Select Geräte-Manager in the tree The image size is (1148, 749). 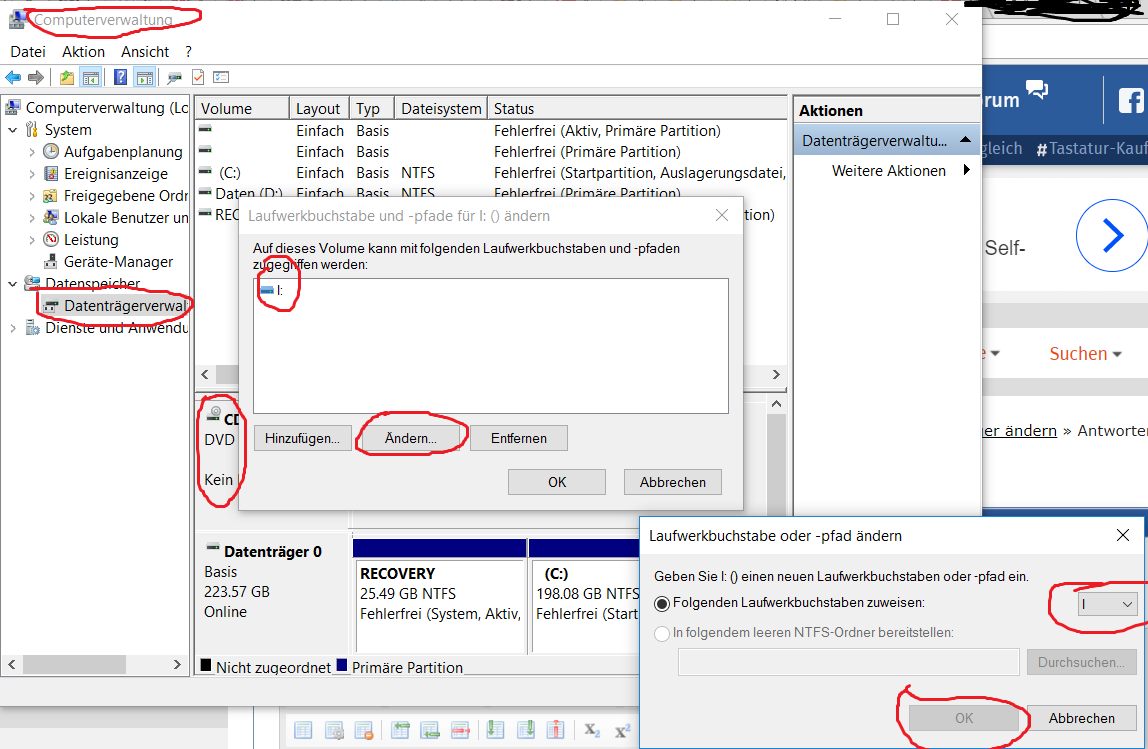tap(108, 262)
